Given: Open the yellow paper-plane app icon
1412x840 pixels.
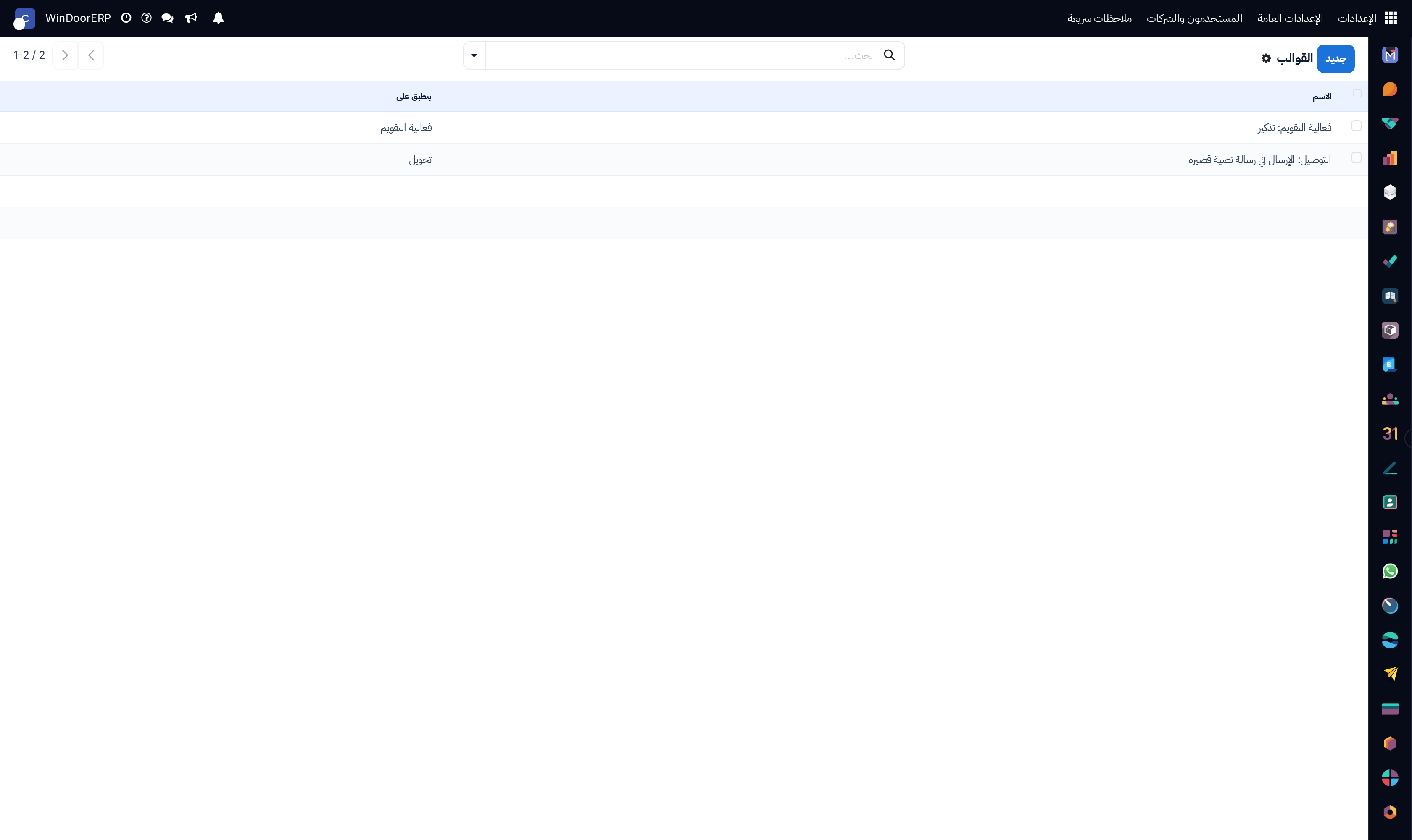Looking at the screenshot, I should pos(1390,674).
